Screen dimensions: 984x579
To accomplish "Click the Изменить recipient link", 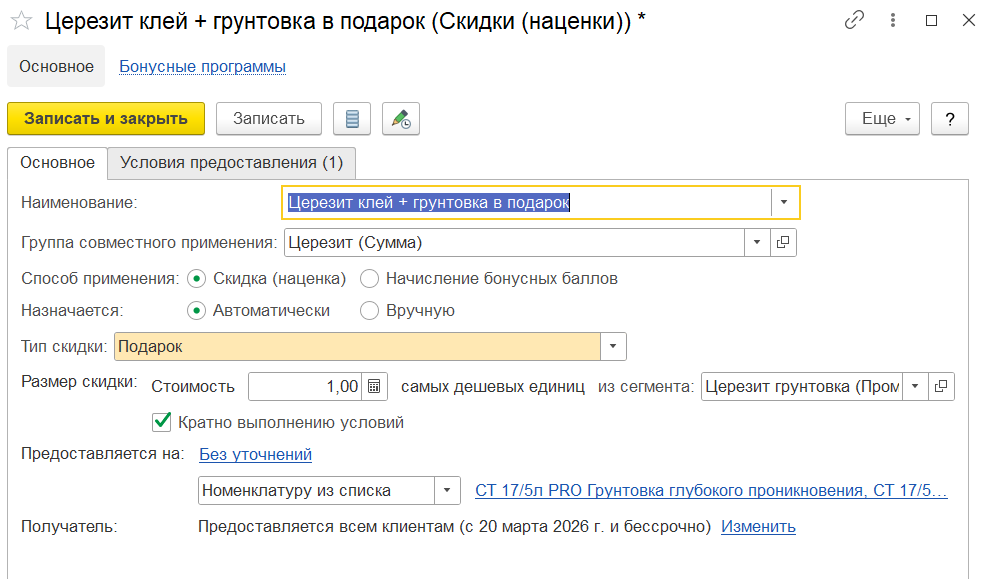I will (x=758, y=527).
